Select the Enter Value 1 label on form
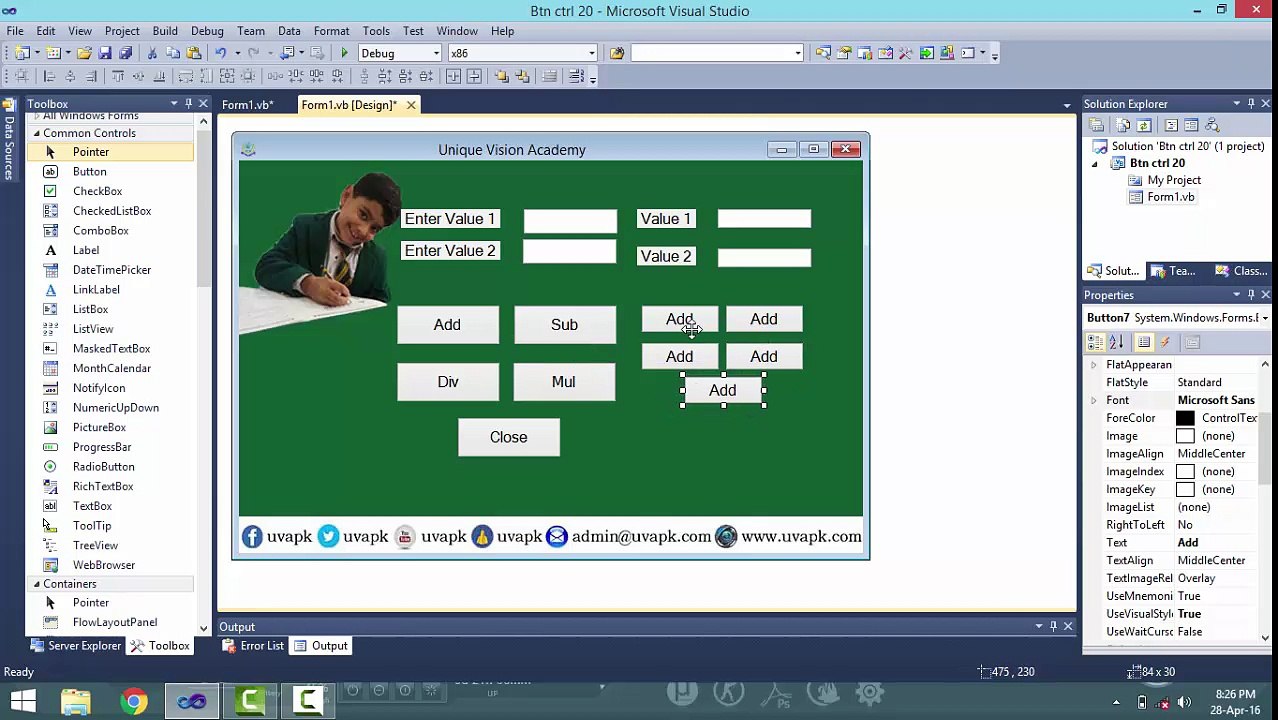 point(450,219)
